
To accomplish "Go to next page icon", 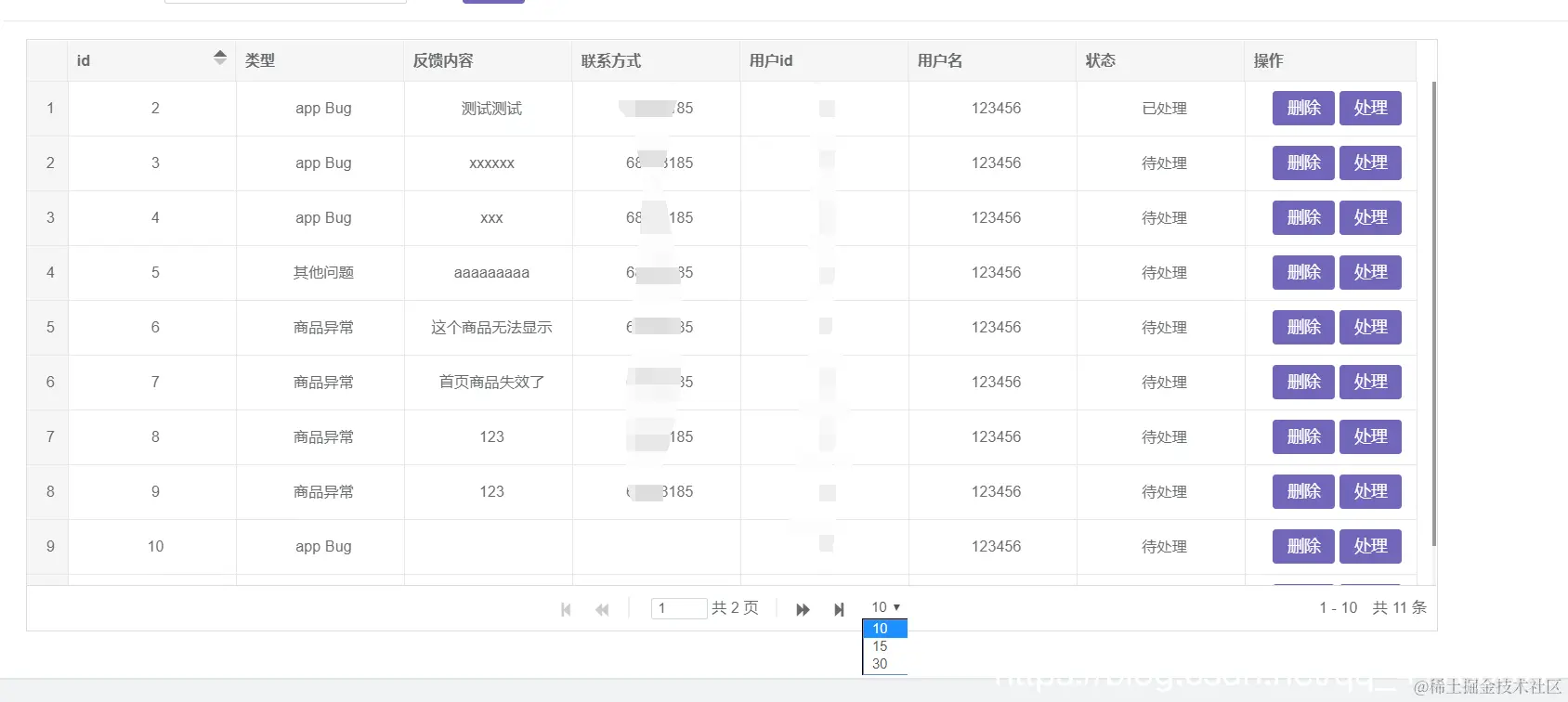I will coord(803,609).
